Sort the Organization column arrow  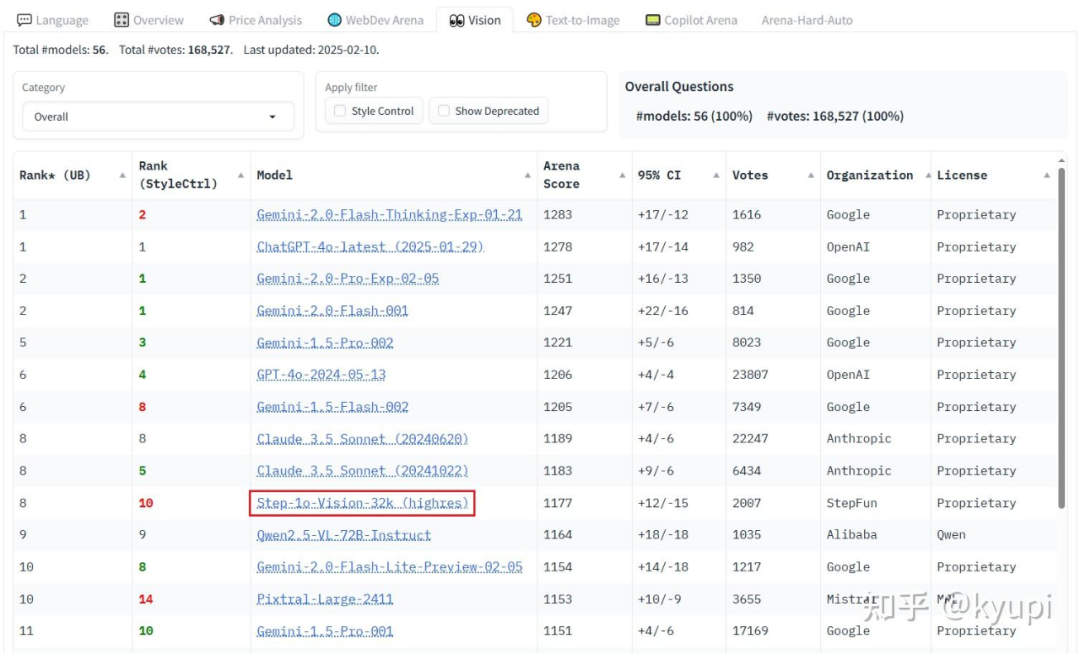tap(927, 176)
